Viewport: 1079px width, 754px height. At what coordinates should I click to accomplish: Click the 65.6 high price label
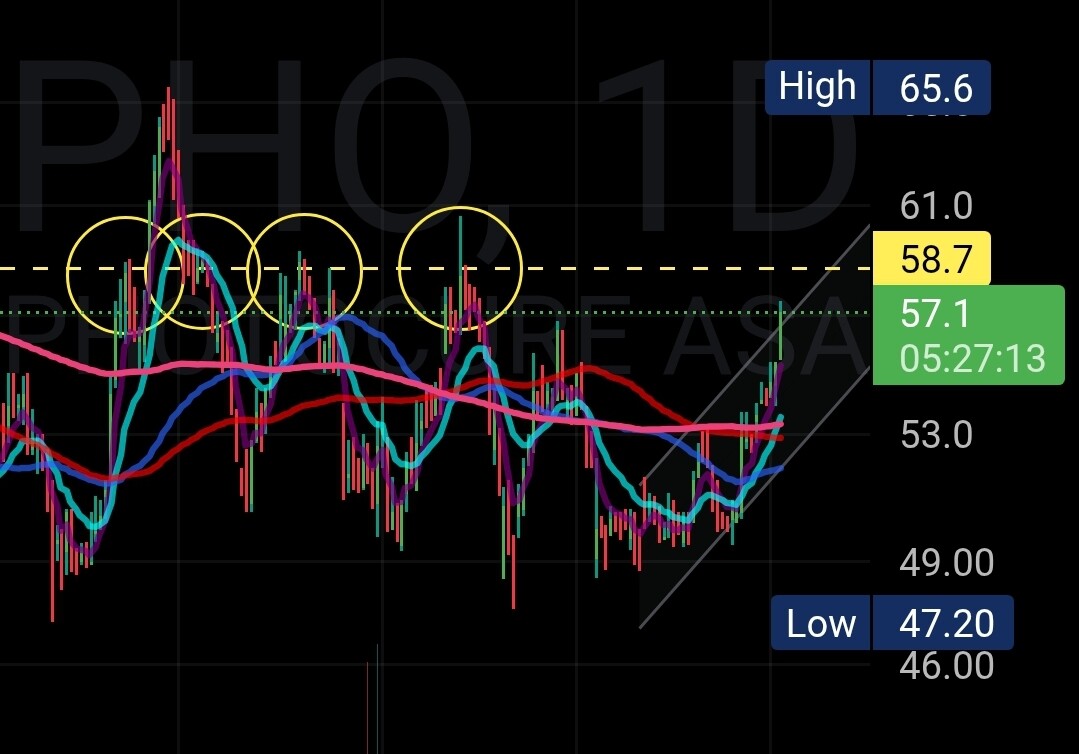pos(932,87)
